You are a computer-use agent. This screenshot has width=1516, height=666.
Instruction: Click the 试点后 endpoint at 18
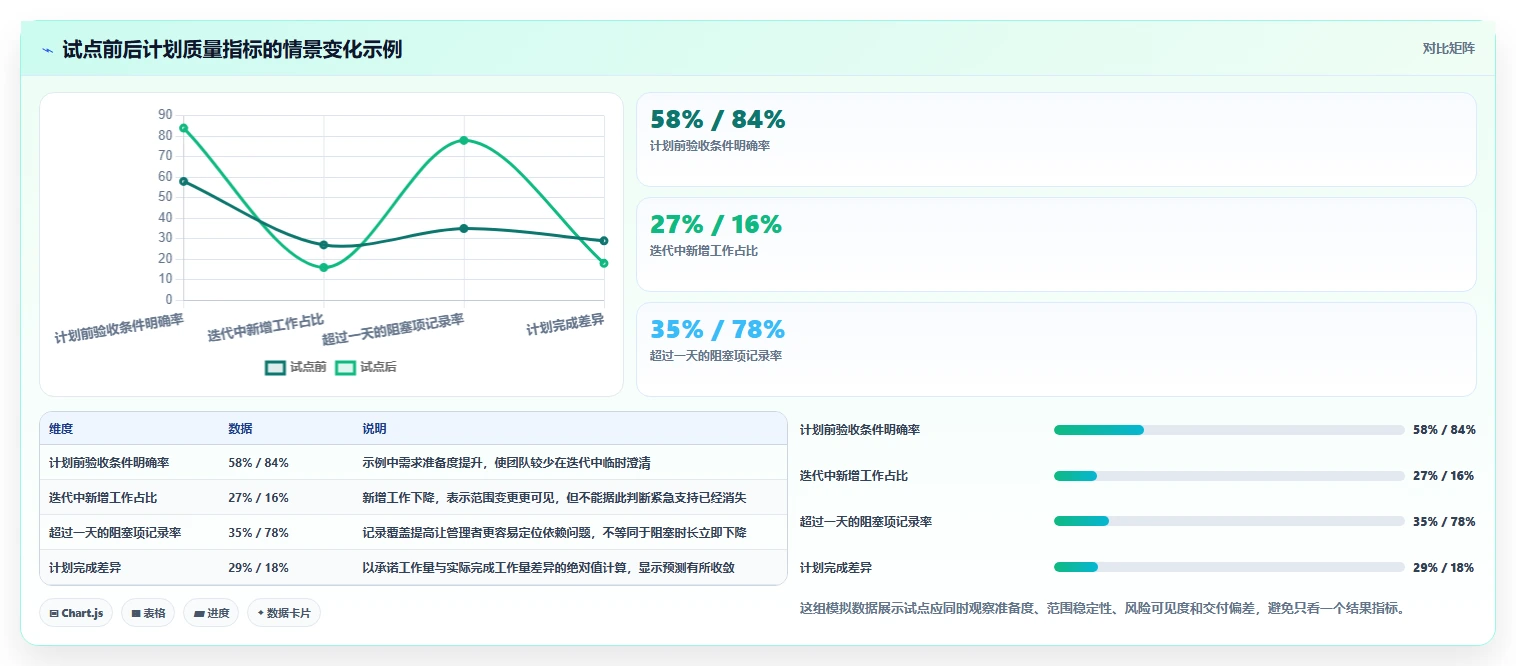point(604,263)
